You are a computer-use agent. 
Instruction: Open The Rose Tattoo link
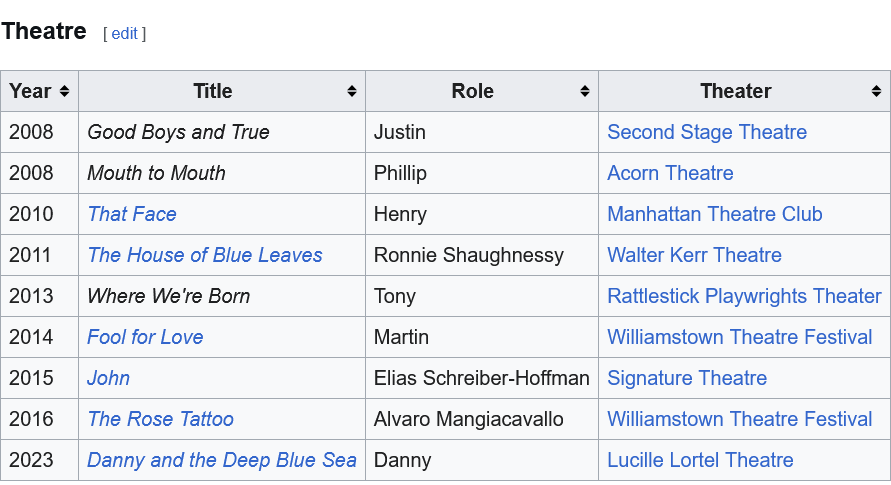click(x=160, y=419)
